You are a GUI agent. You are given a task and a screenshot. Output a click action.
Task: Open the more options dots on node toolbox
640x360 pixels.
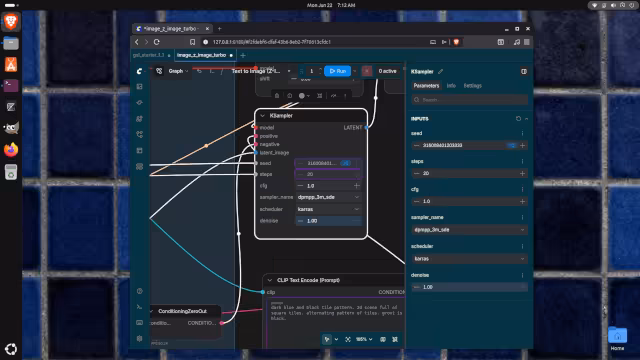tap(345, 96)
